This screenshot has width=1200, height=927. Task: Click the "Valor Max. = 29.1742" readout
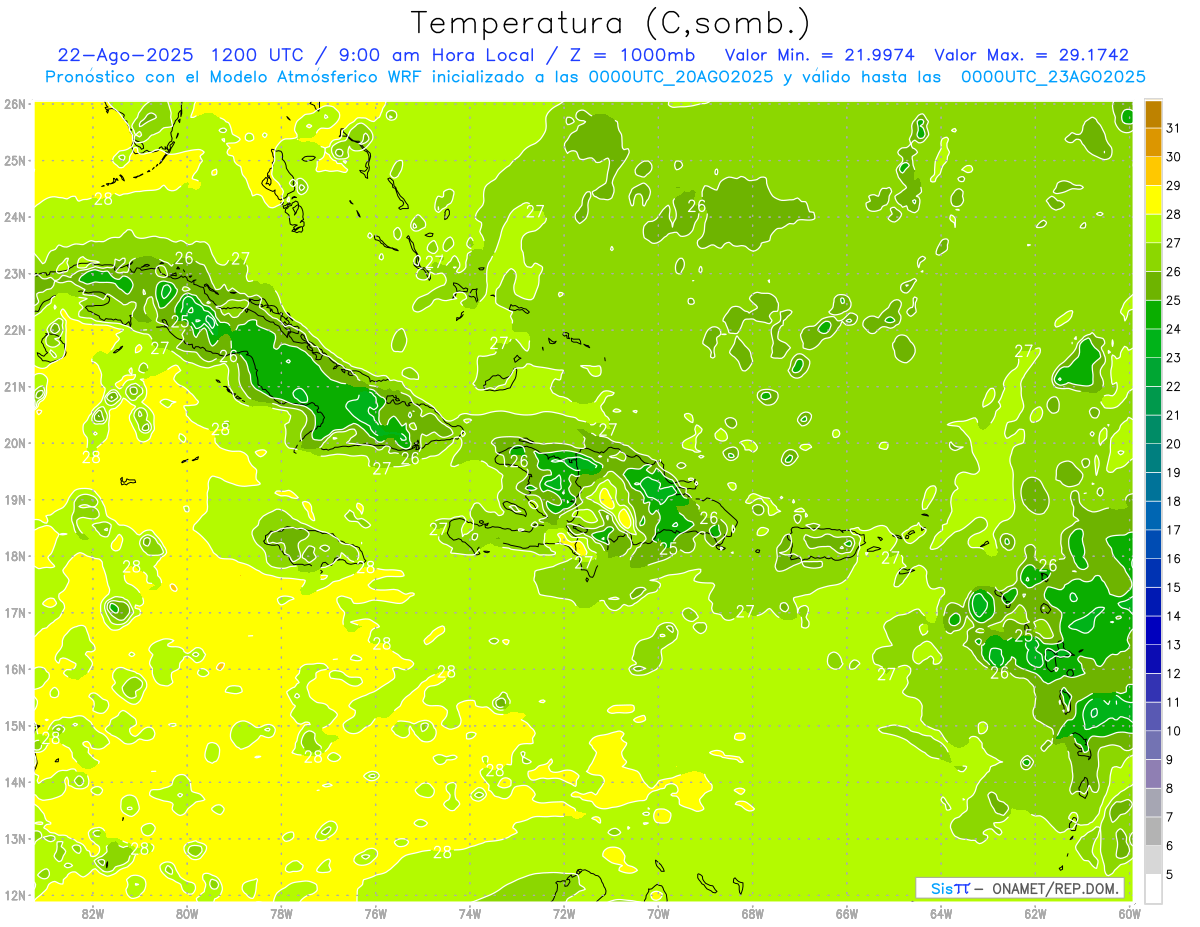(x=1031, y=55)
